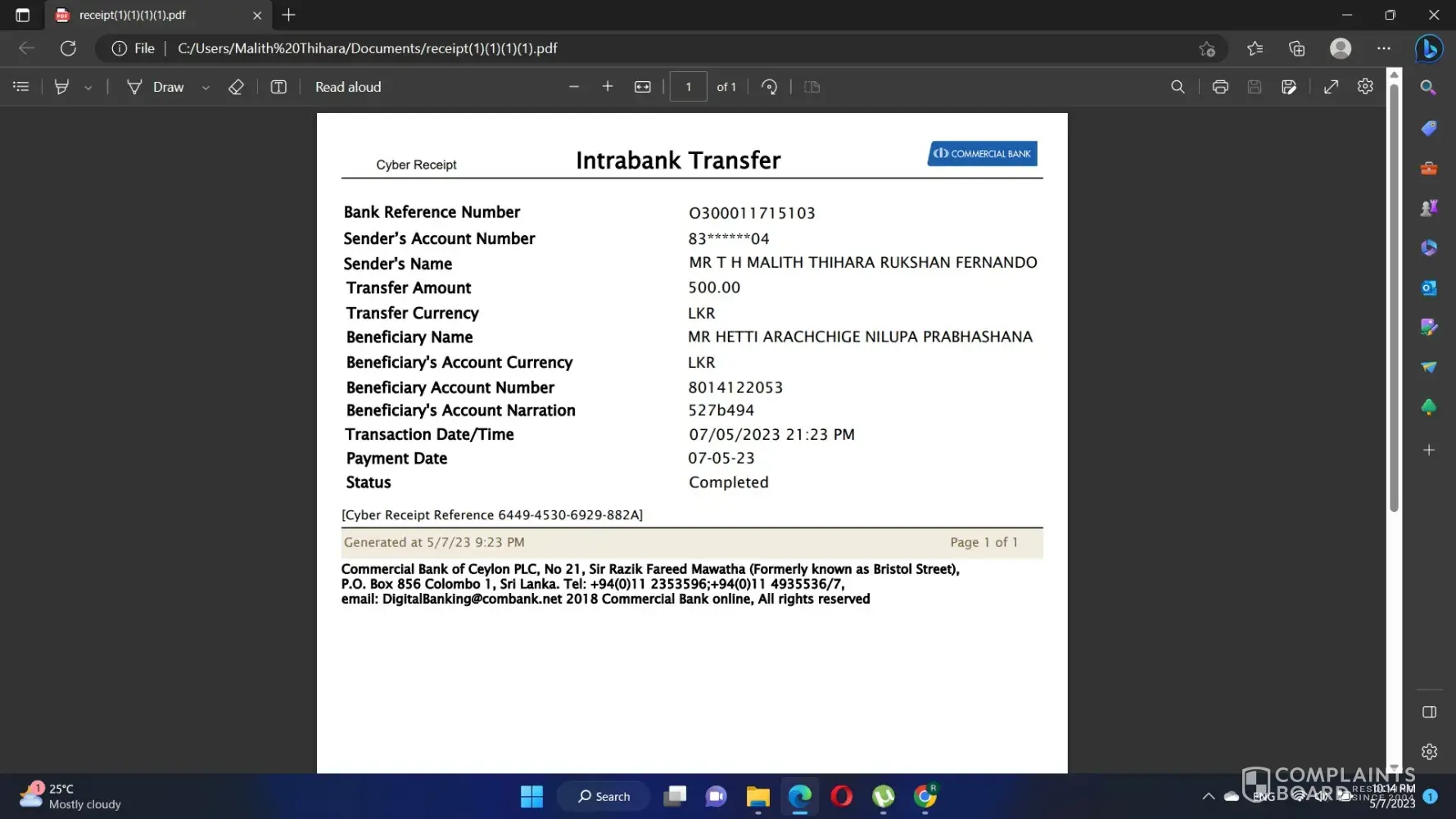Click the page number input field
The image size is (1456, 819).
click(688, 87)
